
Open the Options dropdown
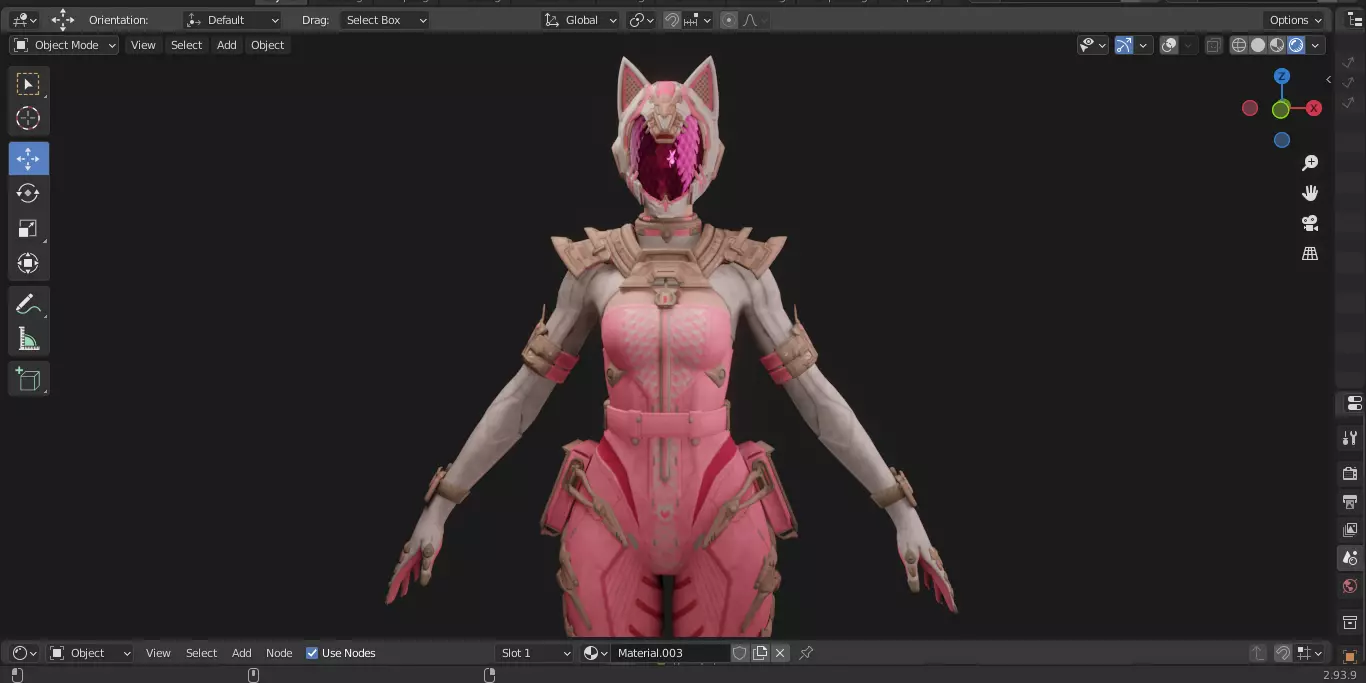click(x=1295, y=20)
